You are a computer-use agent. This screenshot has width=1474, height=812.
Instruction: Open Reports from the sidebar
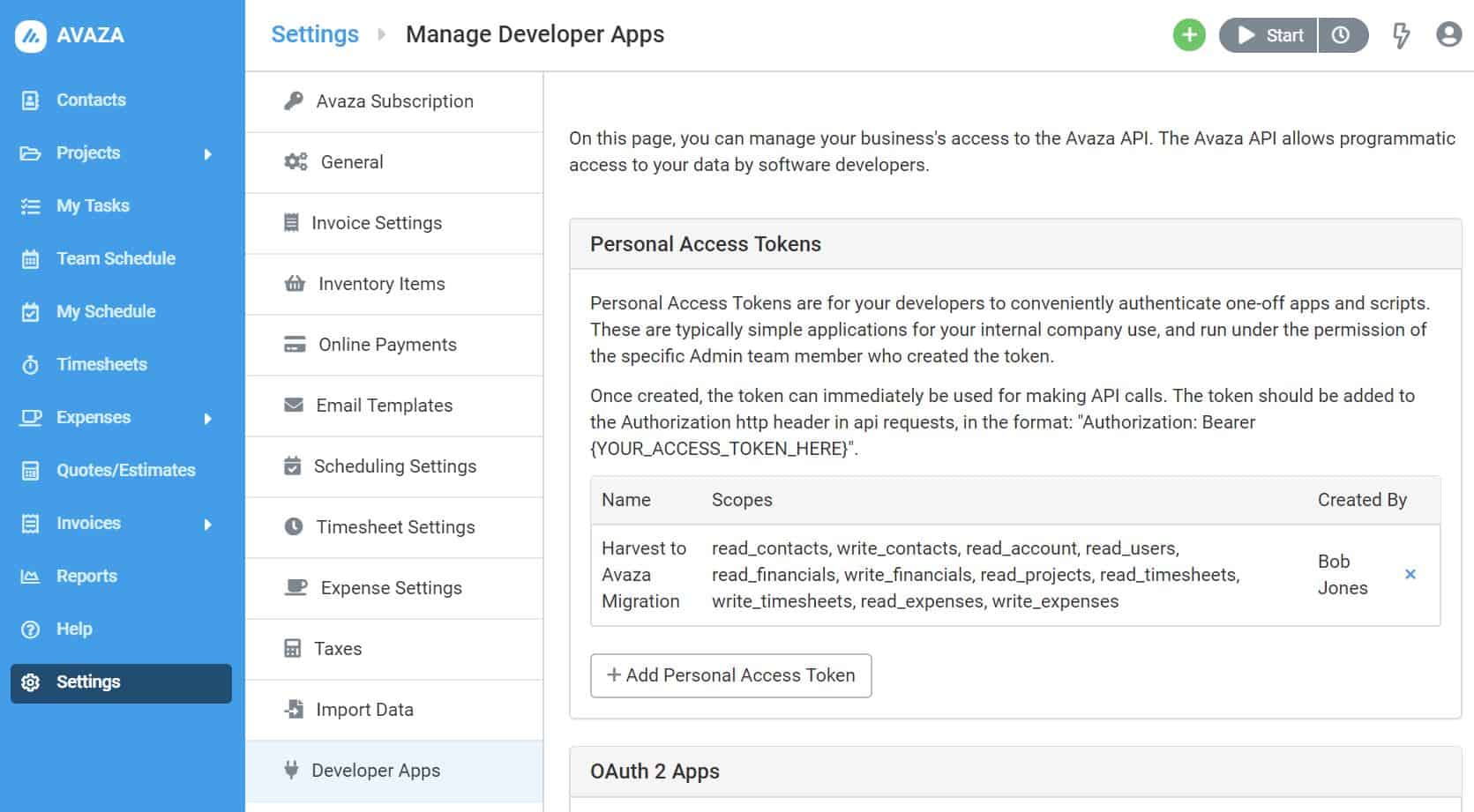point(86,576)
